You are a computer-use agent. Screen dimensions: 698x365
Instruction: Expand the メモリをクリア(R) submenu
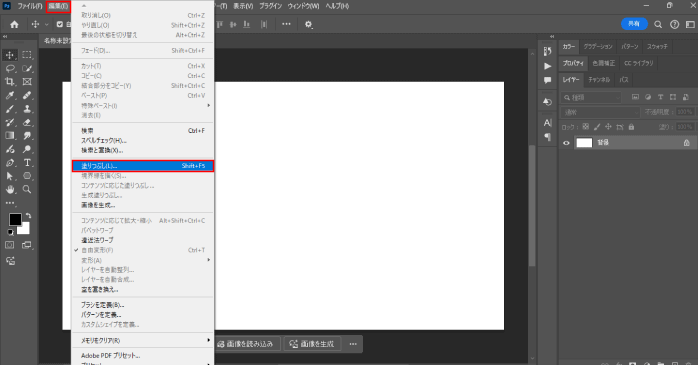click(142, 341)
